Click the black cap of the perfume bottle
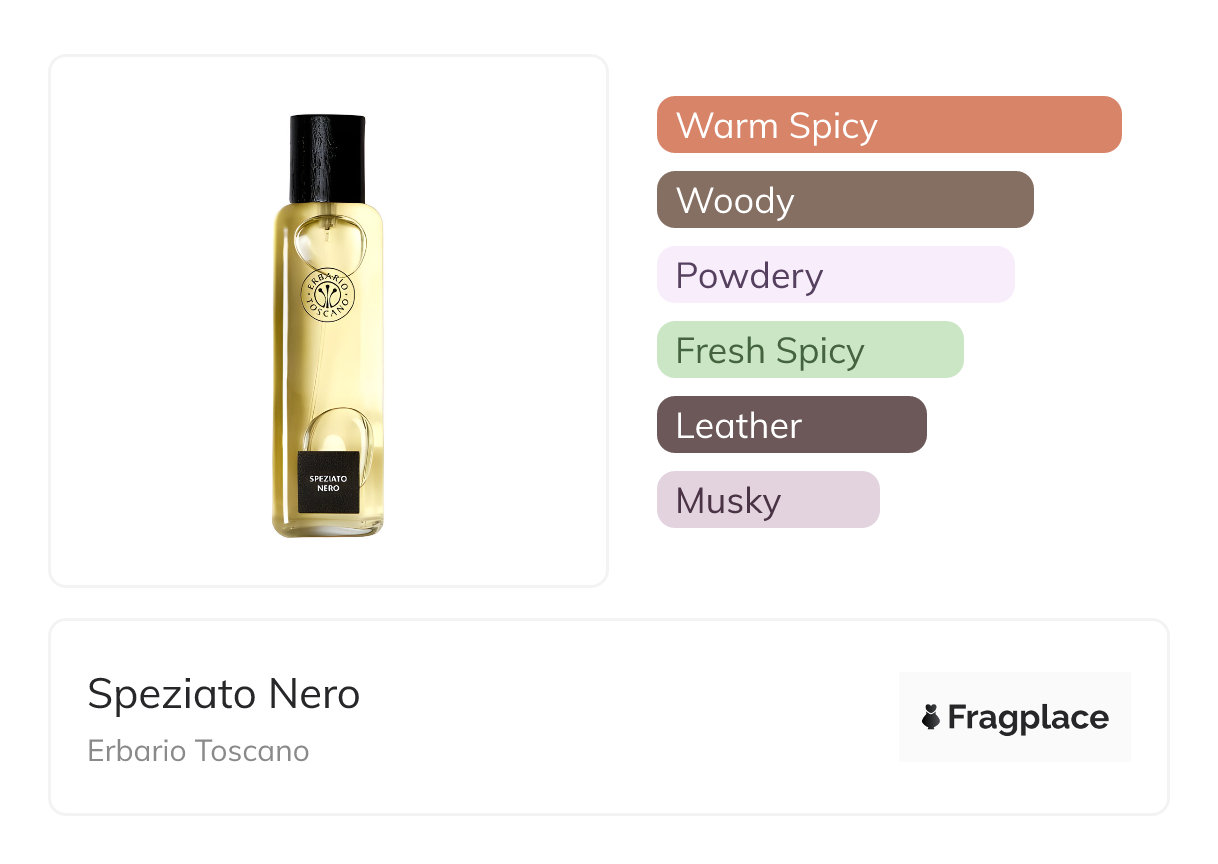 (328, 158)
